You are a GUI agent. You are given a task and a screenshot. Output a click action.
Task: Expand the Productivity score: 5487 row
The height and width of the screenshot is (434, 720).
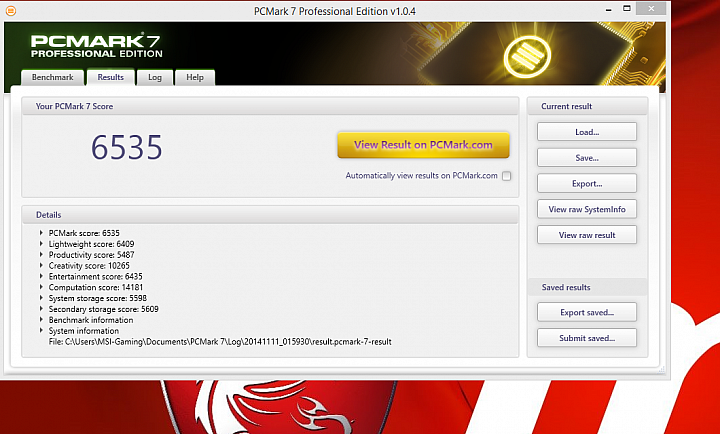41,254
